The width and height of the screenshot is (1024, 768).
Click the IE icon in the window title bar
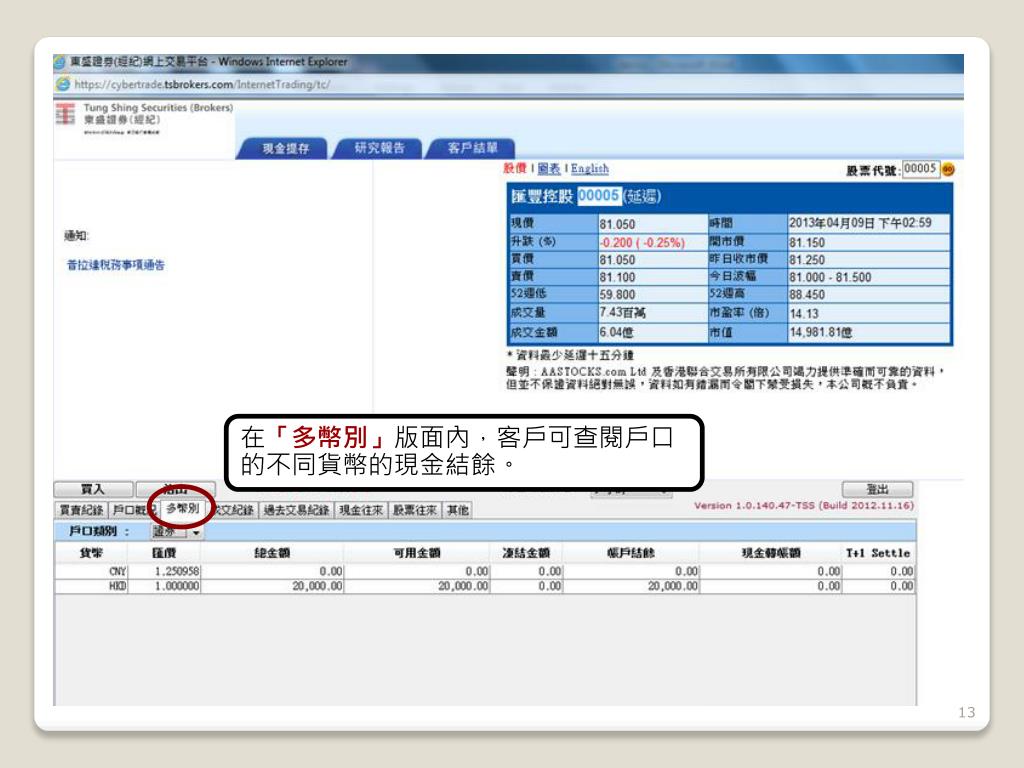[x=61, y=62]
